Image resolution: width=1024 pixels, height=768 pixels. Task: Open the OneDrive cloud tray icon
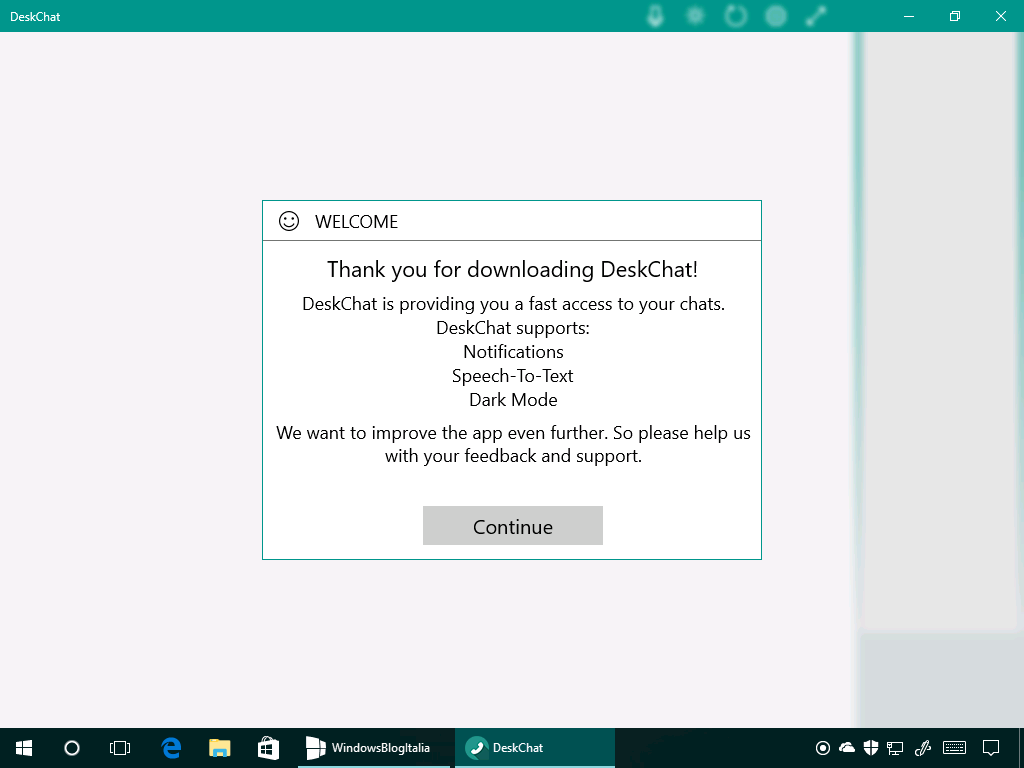(x=847, y=748)
